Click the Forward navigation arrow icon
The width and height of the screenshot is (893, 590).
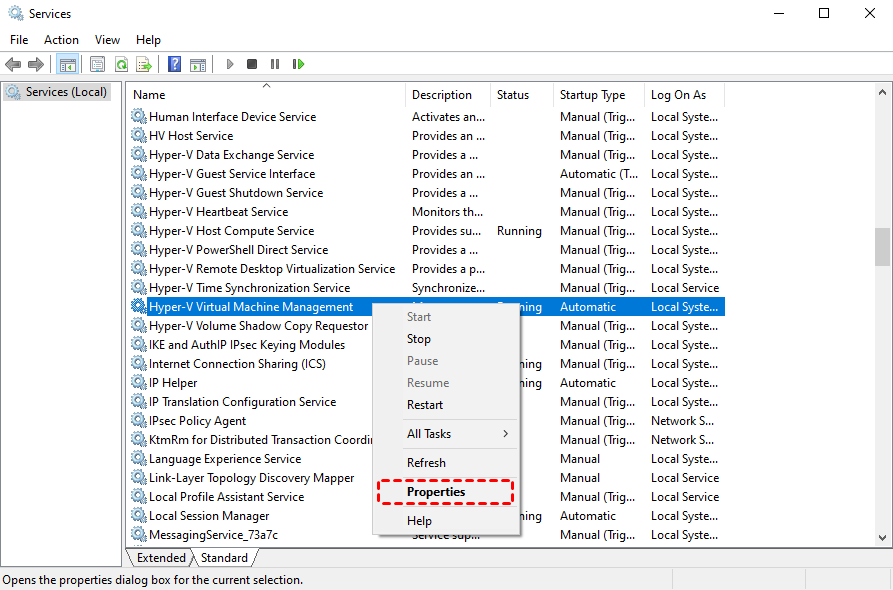point(36,63)
